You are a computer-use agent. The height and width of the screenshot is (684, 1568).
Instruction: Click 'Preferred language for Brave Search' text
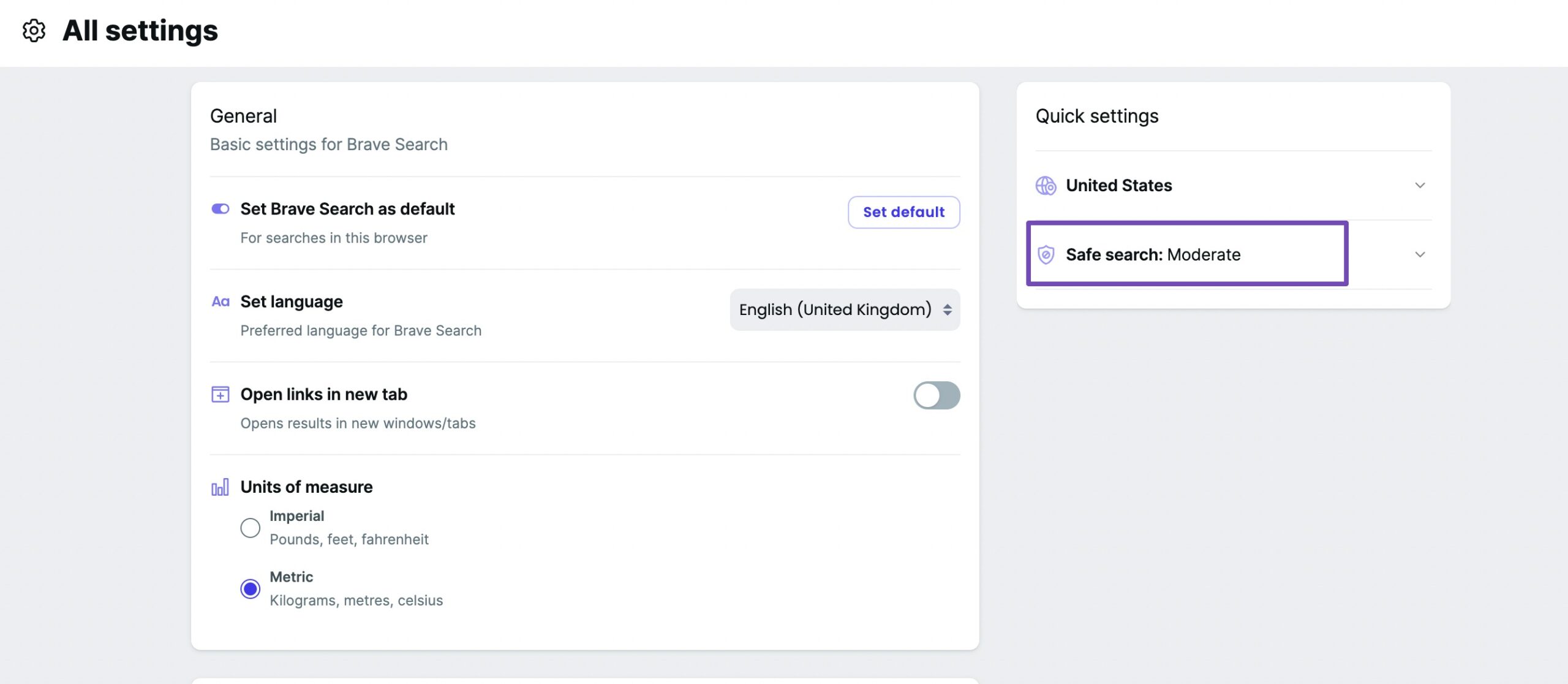coord(361,330)
